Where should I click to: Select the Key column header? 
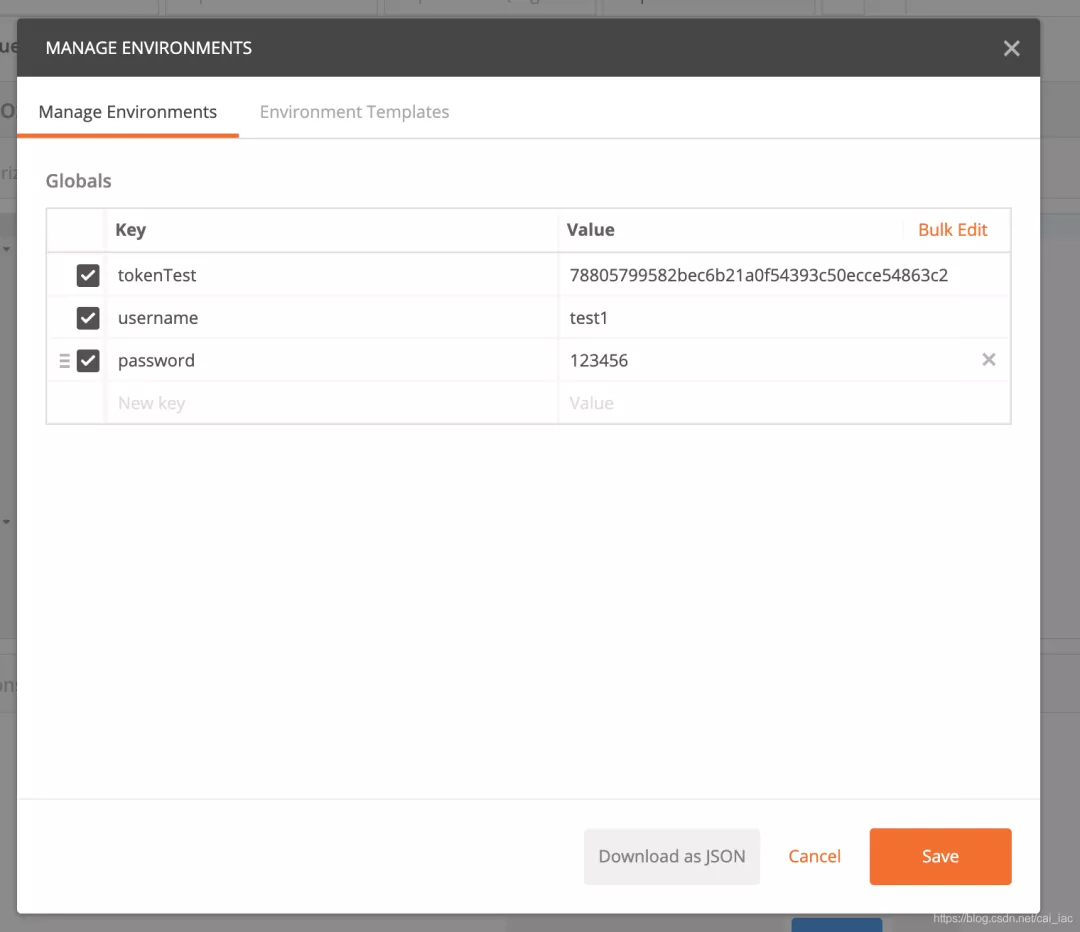tap(130, 229)
